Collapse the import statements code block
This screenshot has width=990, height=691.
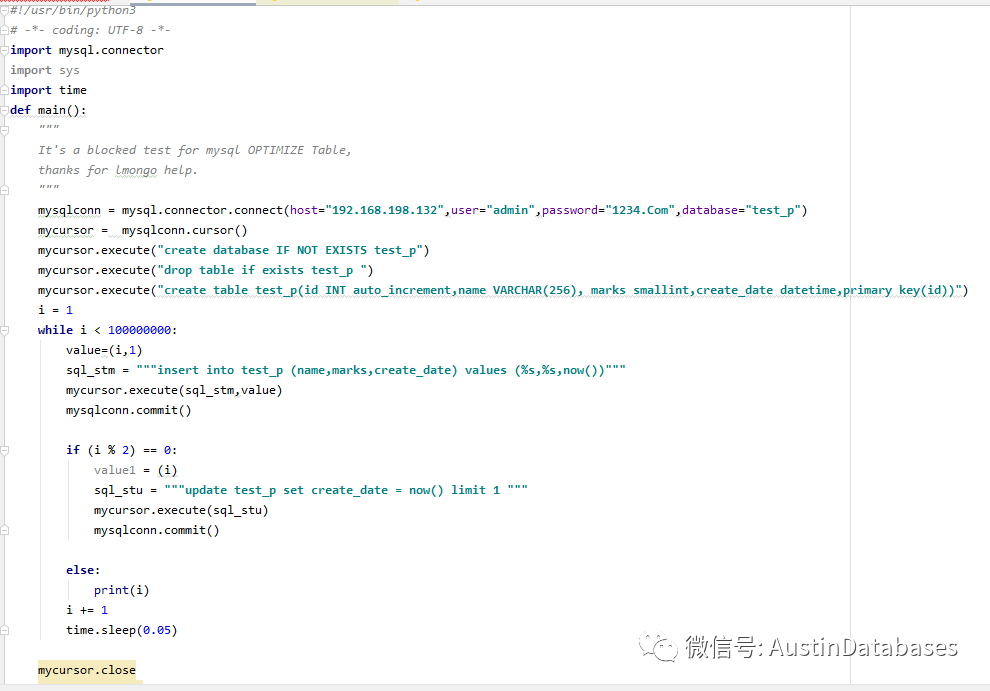[x=5, y=50]
